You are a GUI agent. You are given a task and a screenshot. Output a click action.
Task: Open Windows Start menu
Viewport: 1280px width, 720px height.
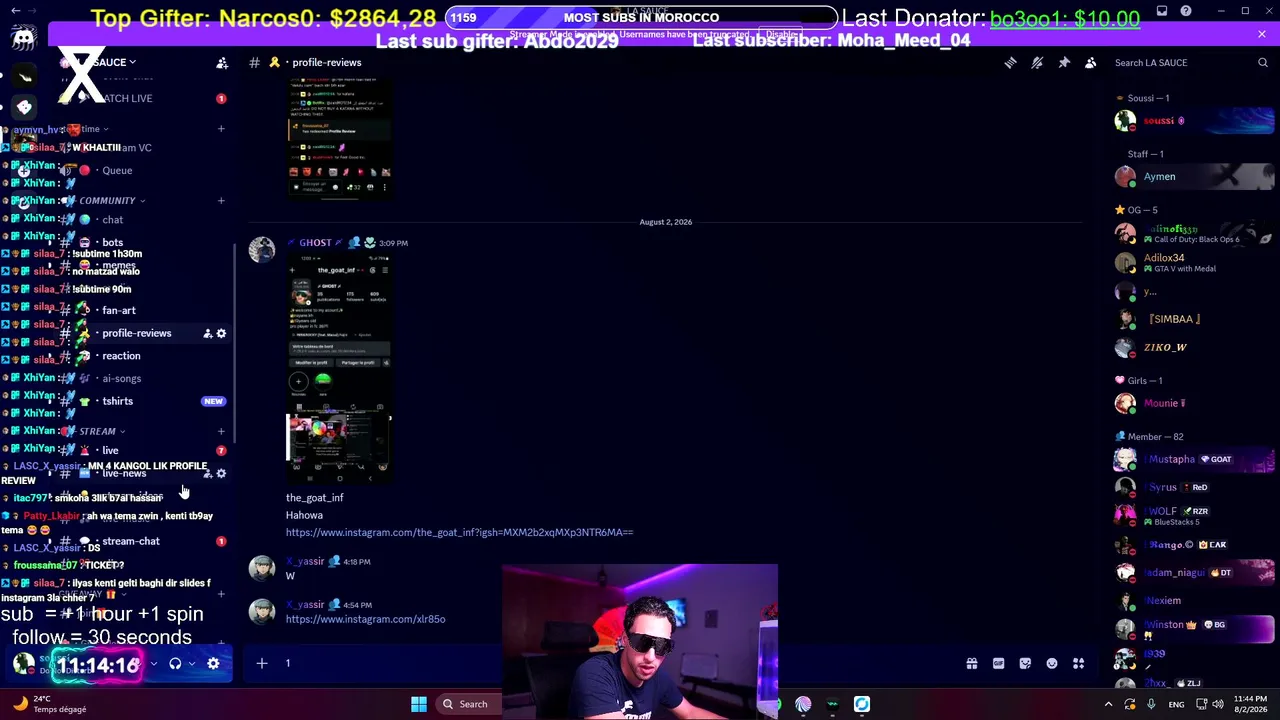[x=419, y=704]
